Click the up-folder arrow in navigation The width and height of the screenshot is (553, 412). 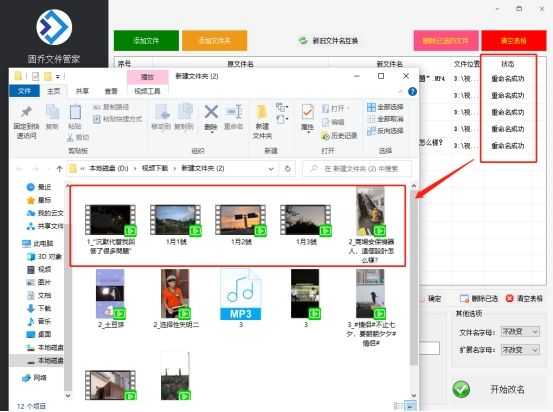tap(60, 169)
